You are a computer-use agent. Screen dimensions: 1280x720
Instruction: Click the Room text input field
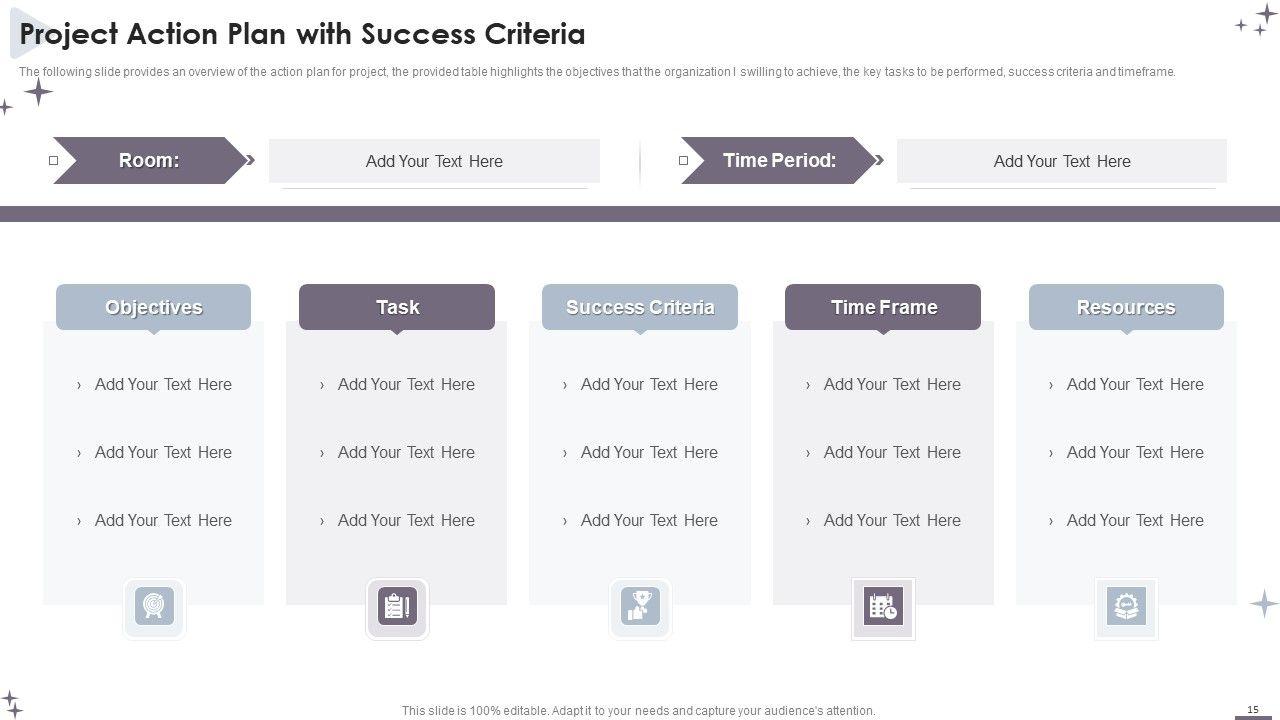click(x=434, y=161)
